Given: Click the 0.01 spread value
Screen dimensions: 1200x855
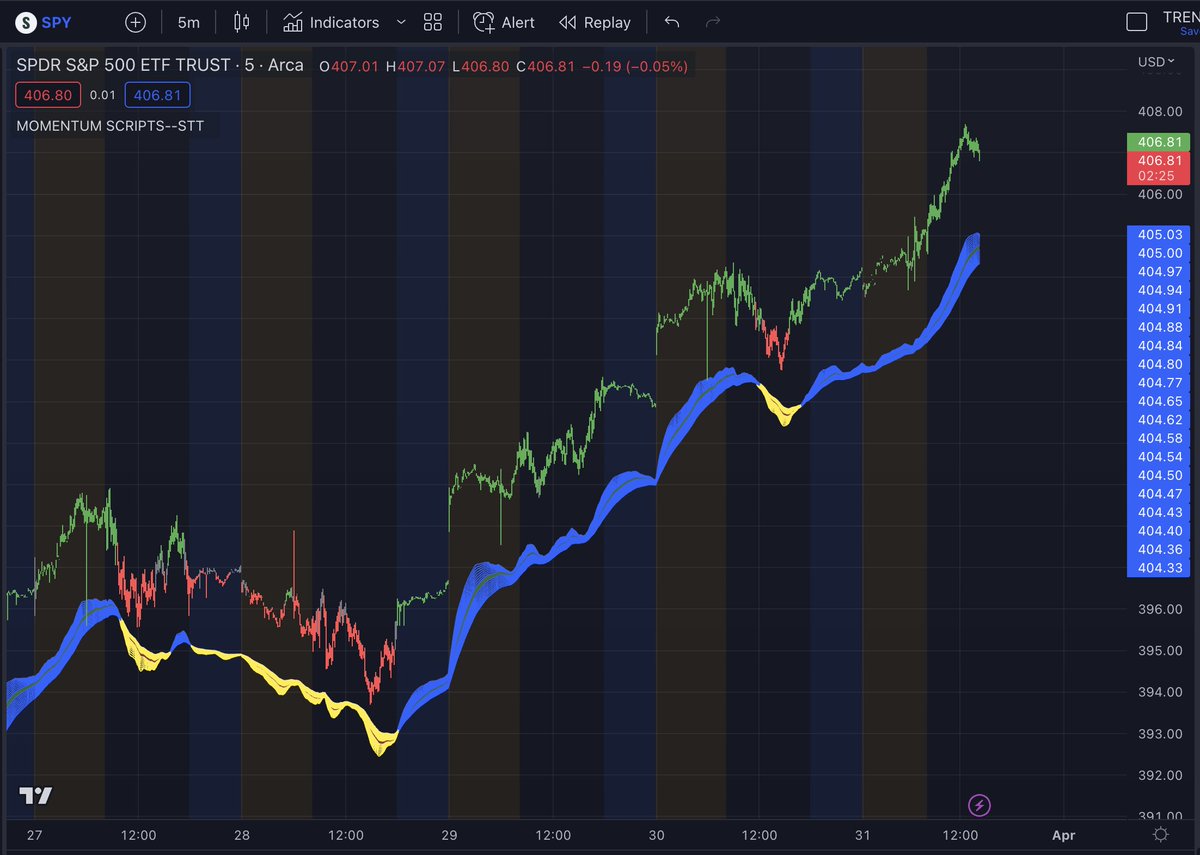Looking at the screenshot, I should click(x=101, y=96).
